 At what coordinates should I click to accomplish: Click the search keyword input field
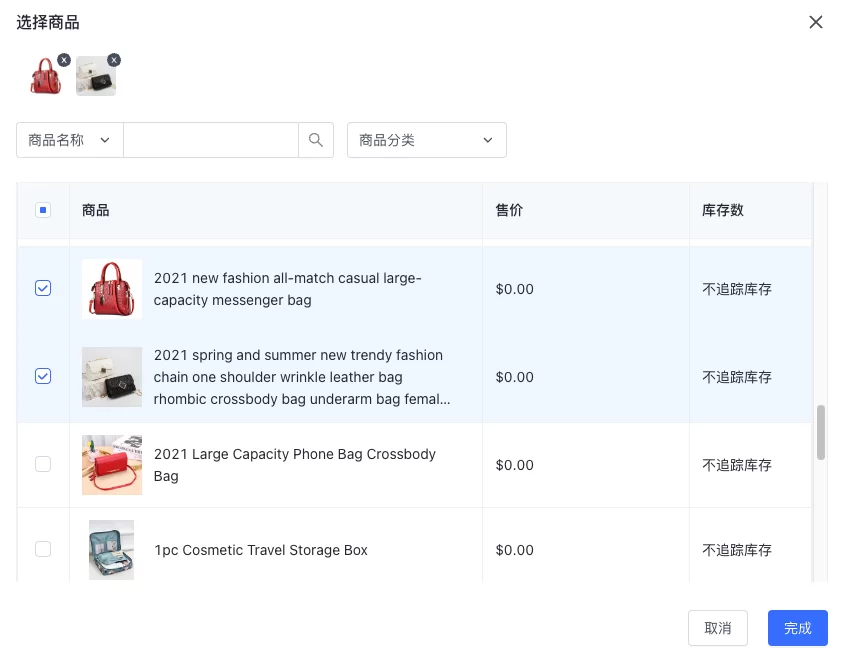click(210, 140)
